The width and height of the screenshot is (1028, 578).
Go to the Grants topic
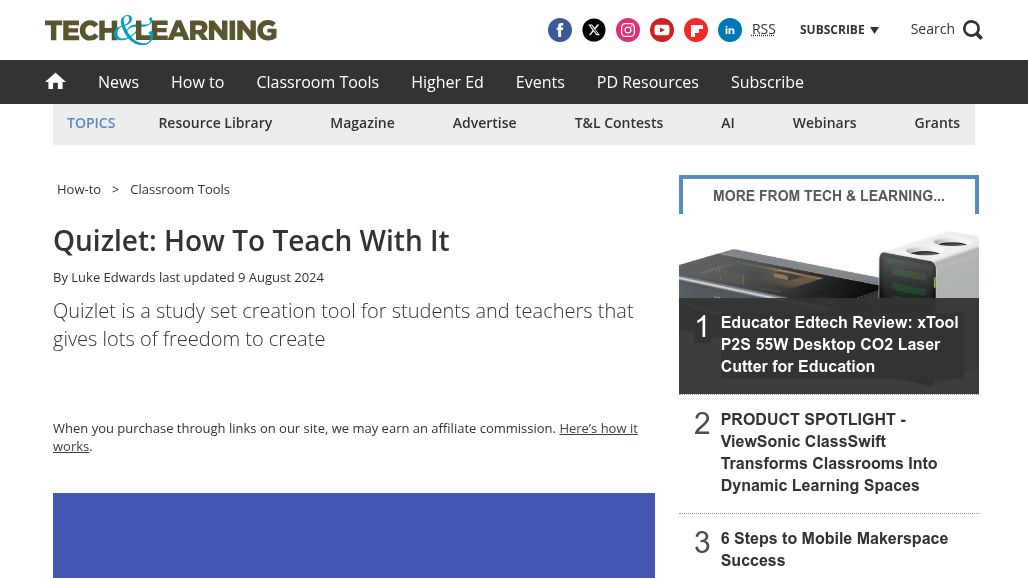[937, 123]
